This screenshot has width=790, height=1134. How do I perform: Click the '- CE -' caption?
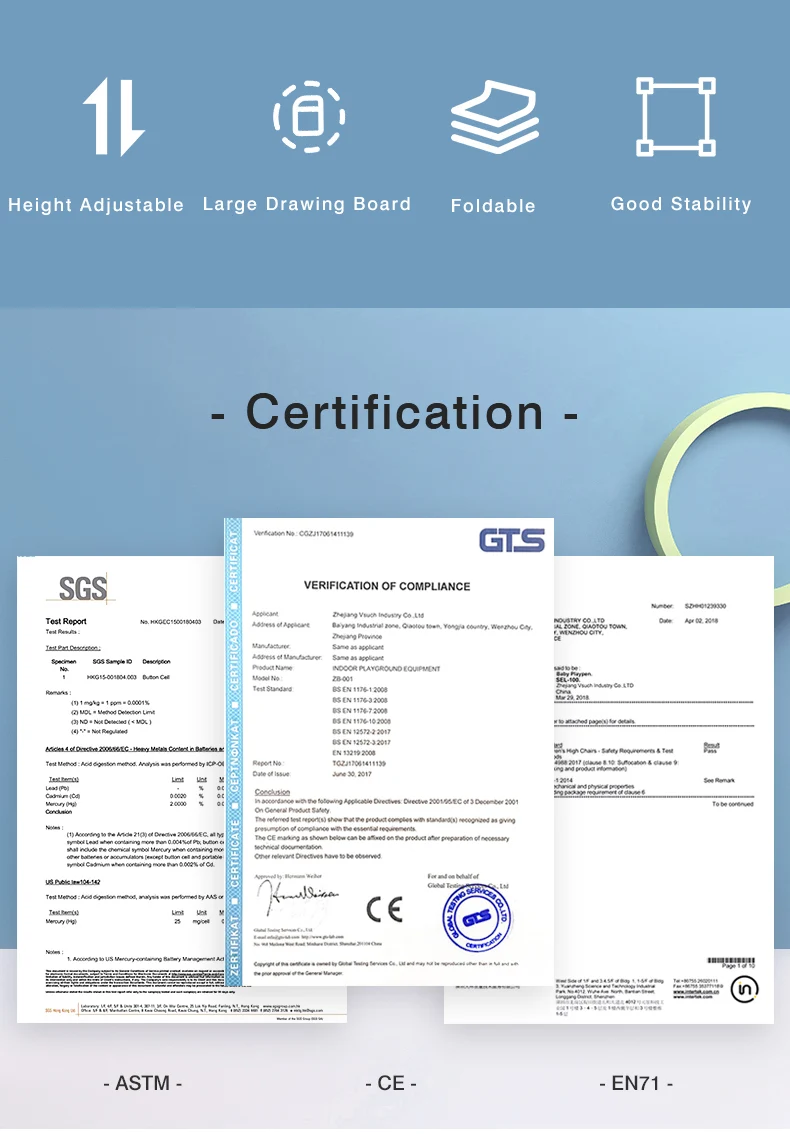point(391,1083)
